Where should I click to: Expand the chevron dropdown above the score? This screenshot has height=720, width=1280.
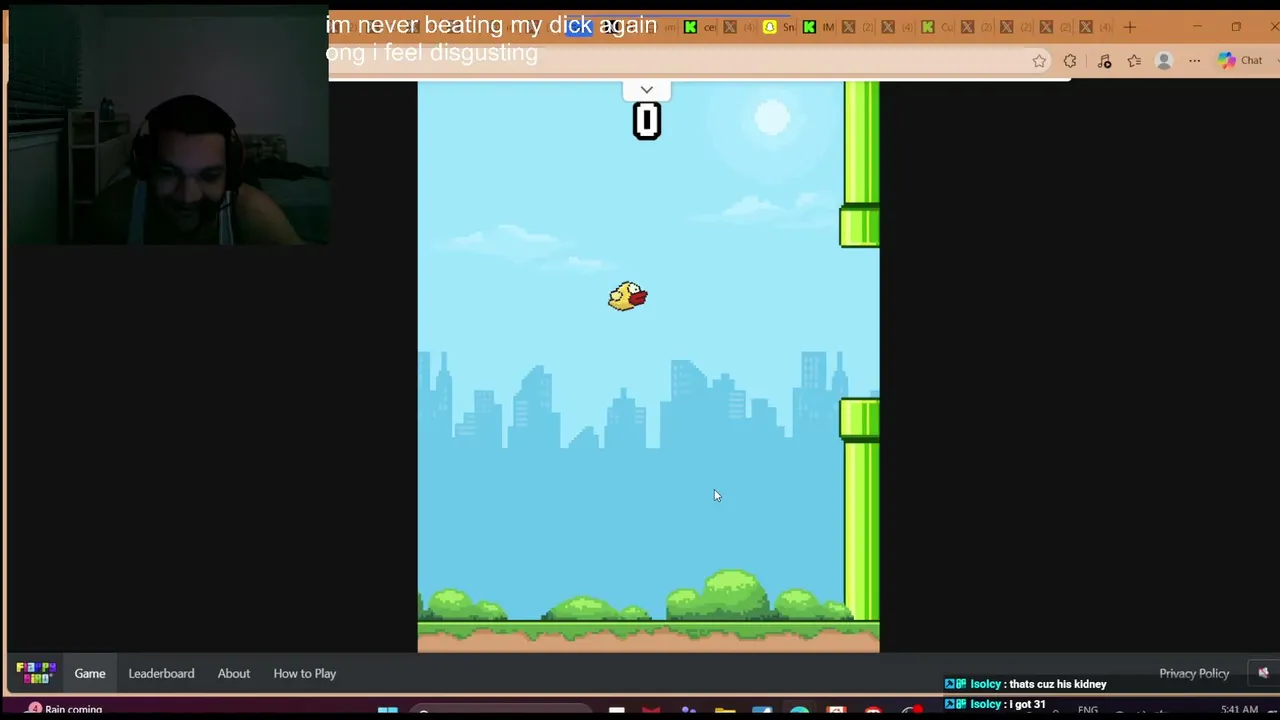pos(647,90)
